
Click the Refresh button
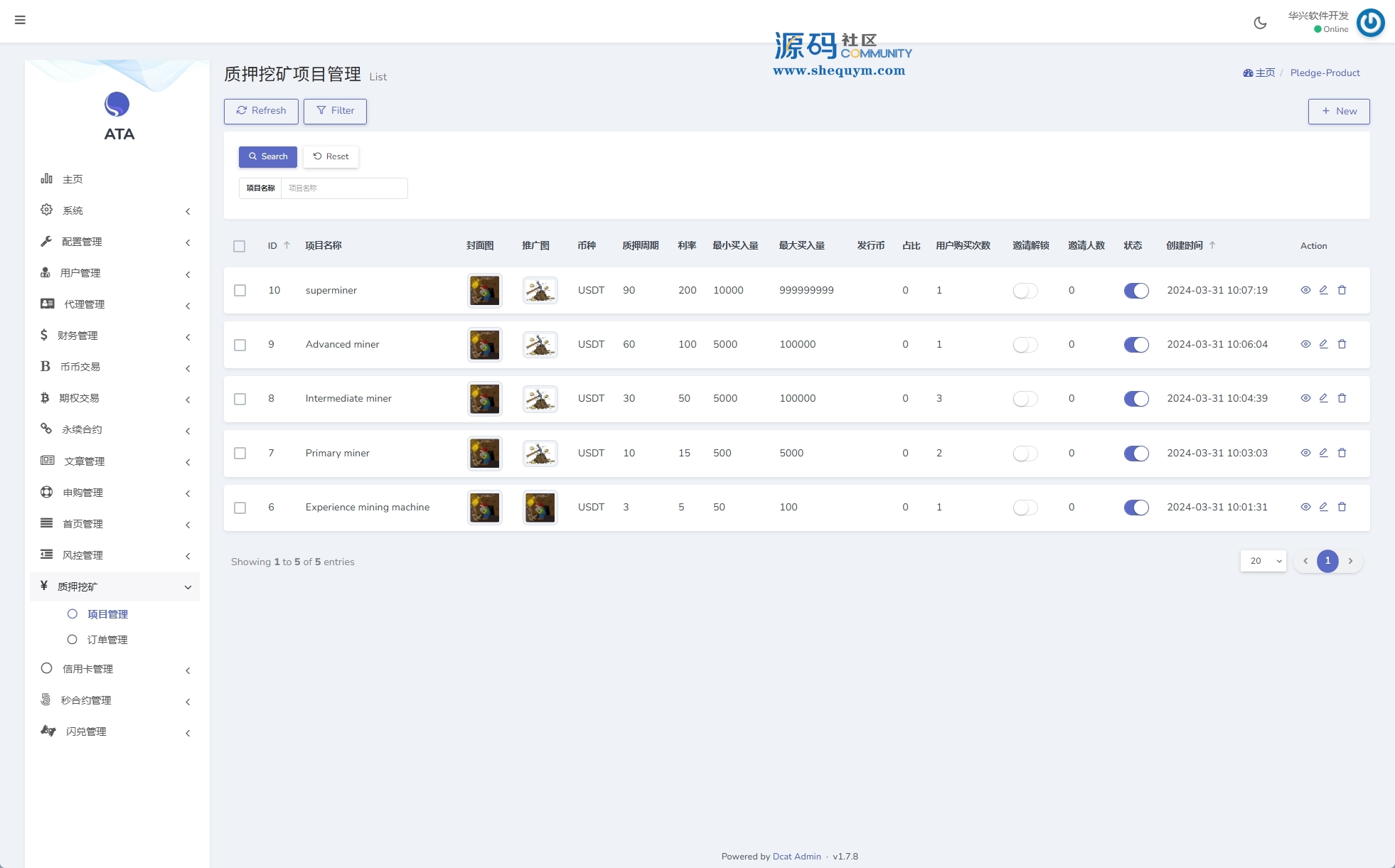(261, 111)
